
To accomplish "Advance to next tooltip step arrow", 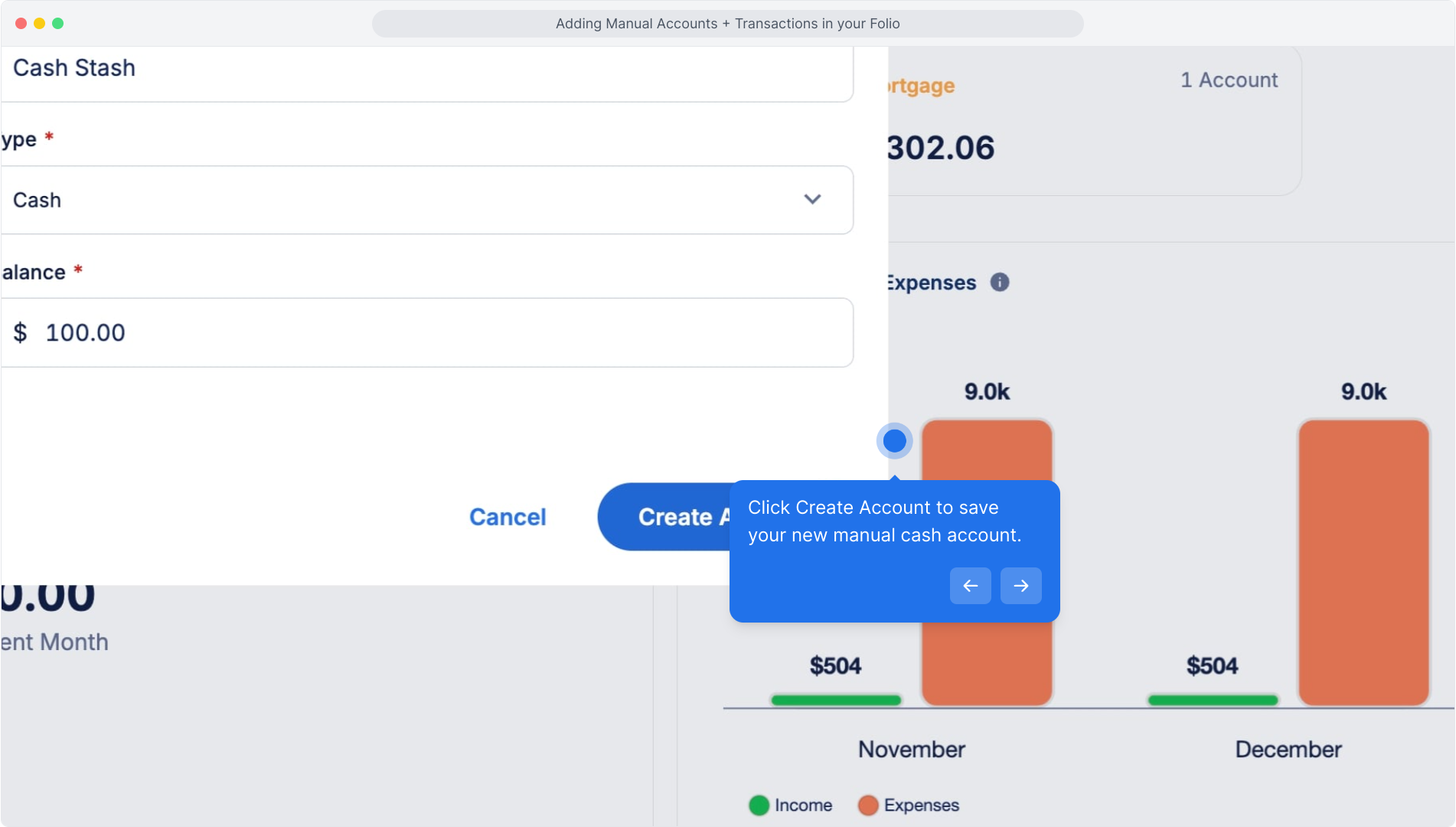I will (x=1020, y=586).
